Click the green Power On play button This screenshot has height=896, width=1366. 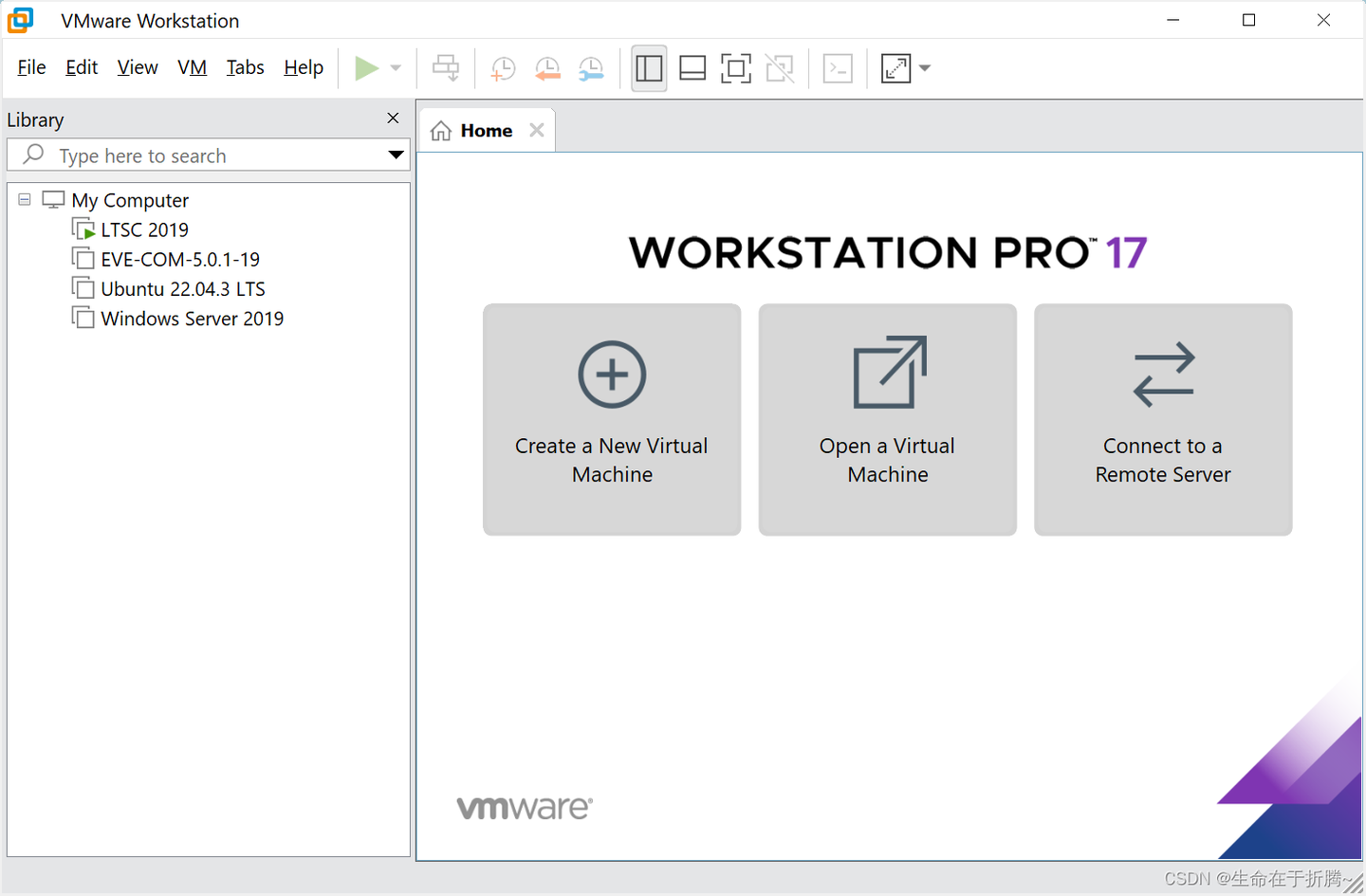pyautogui.click(x=366, y=68)
